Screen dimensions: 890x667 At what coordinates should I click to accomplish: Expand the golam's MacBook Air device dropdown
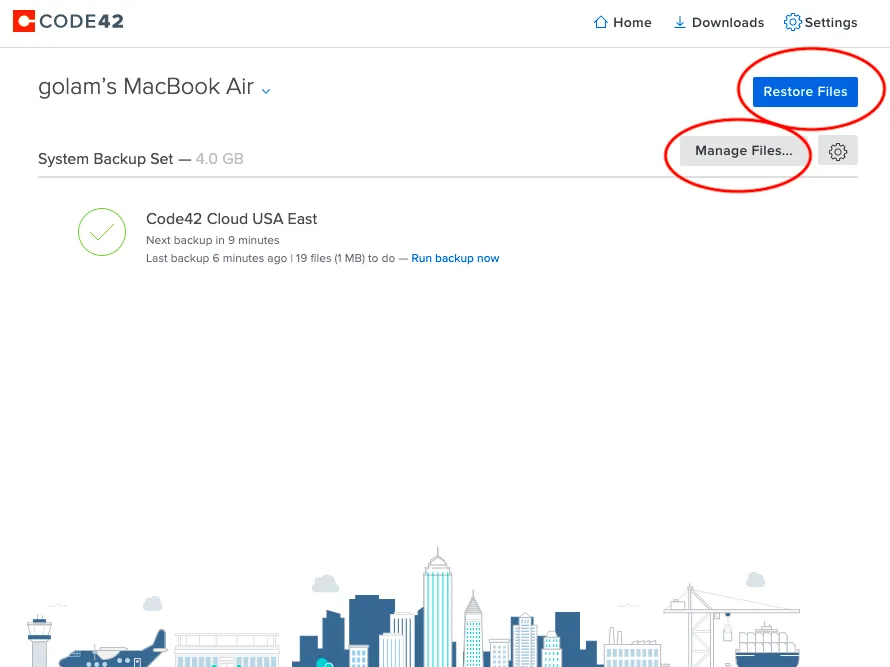click(266, 90)
